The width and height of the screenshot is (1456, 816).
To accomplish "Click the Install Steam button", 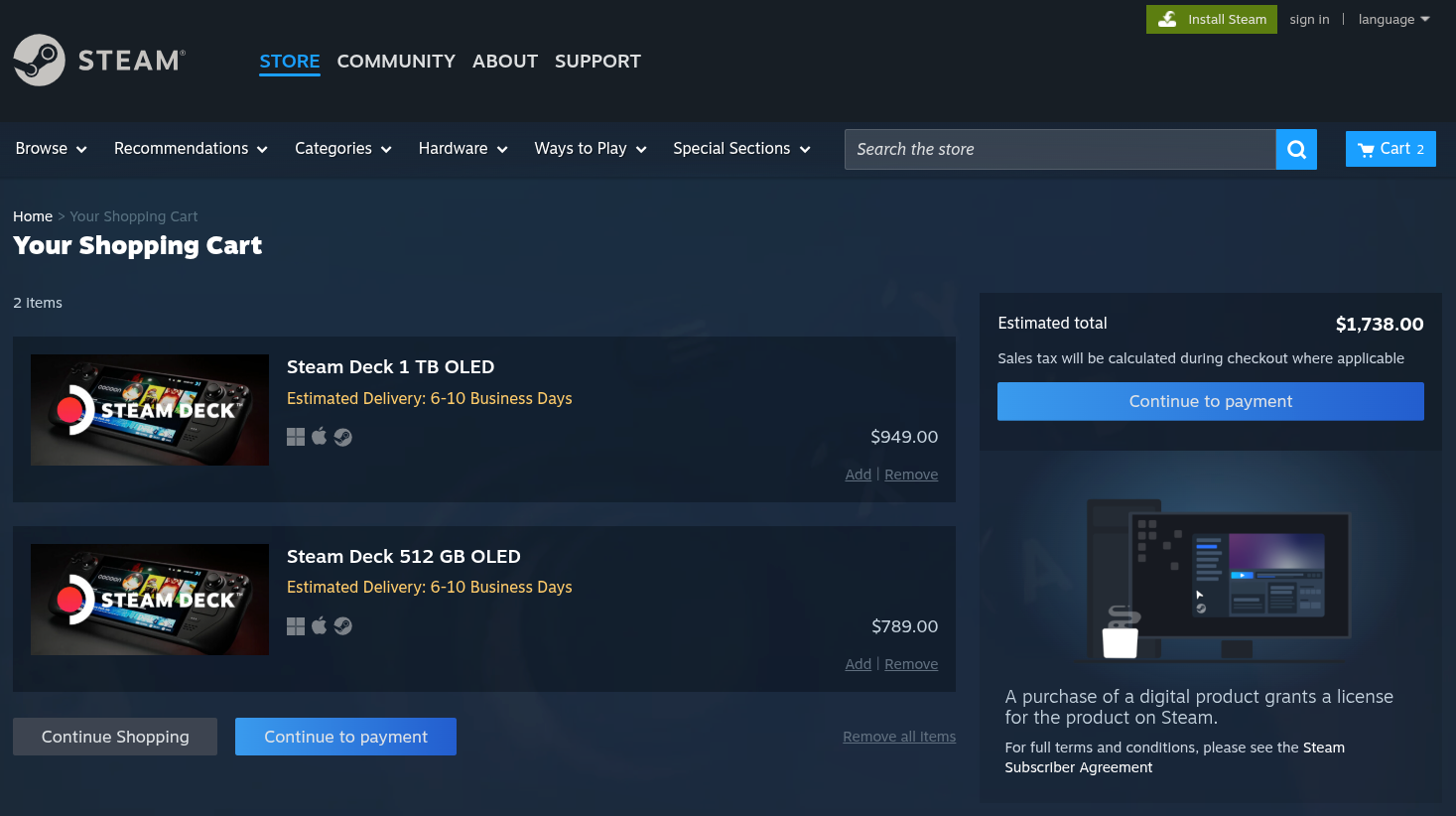I will 1212,19.
